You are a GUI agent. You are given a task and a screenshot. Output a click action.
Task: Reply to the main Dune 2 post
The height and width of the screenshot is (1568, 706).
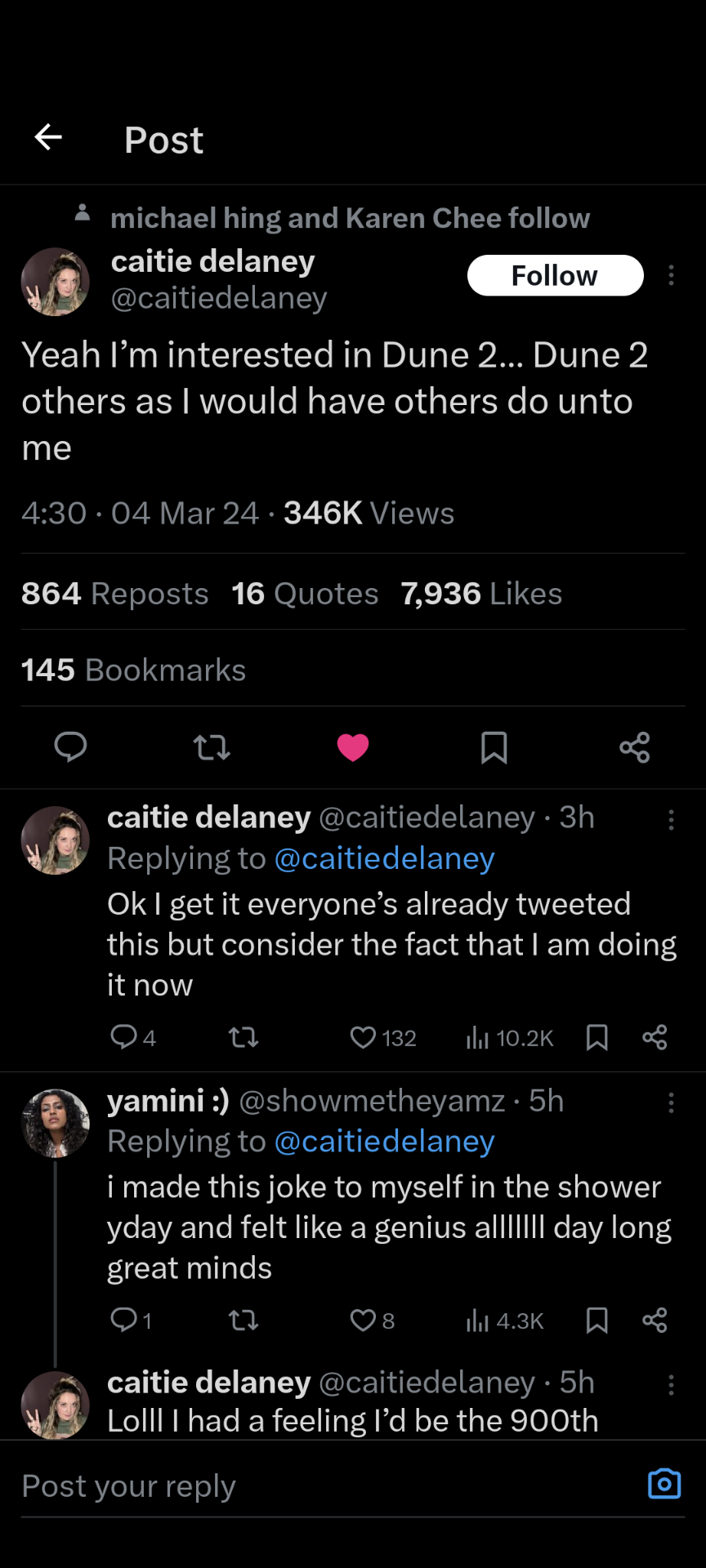tap(70, 747)
